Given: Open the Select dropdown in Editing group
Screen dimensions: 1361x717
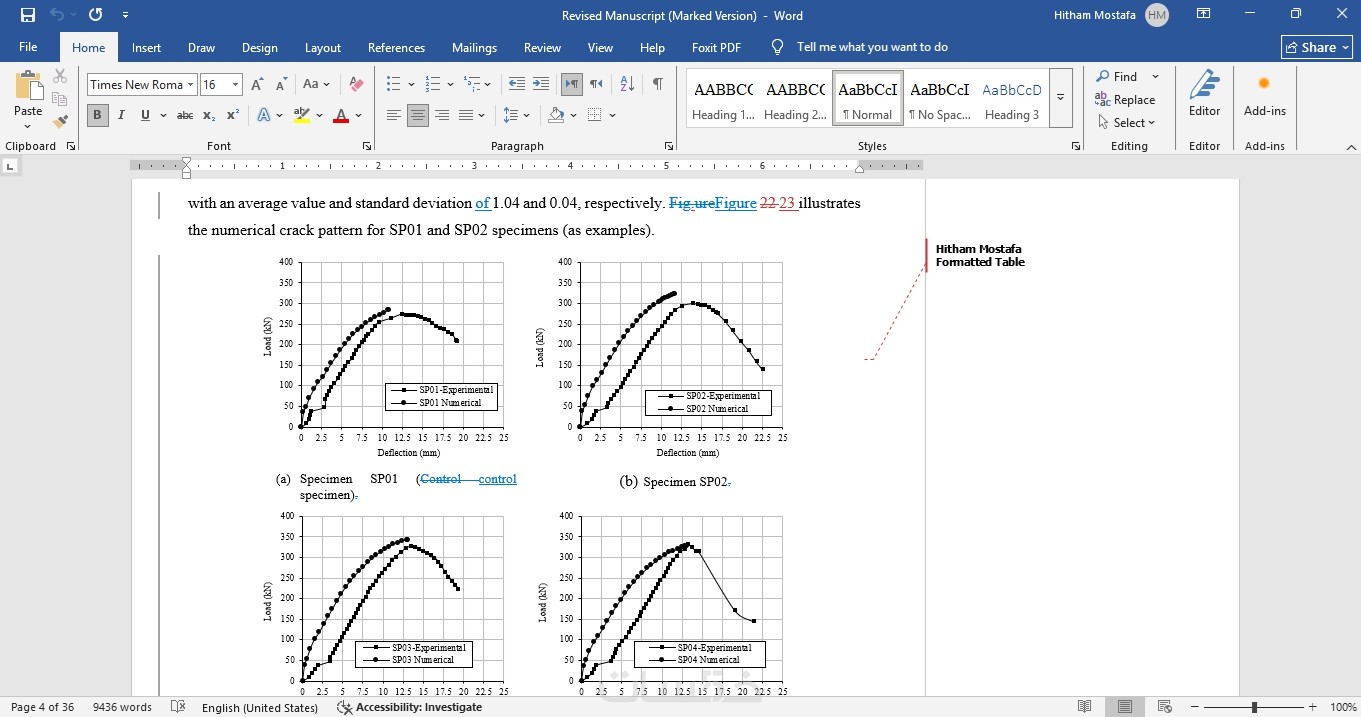Looking at the screenshot, I should click(x=1126, y=123).
